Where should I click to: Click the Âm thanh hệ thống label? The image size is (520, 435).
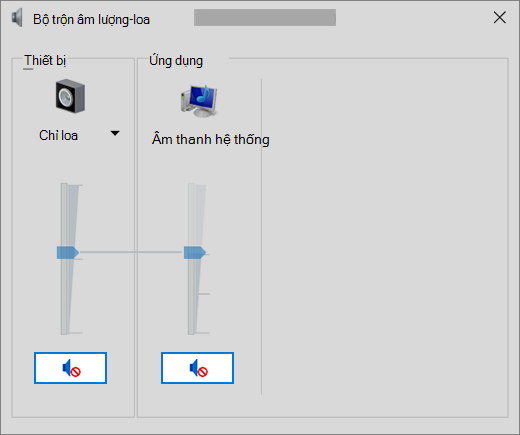pyautogui.click(x=211, y=139)
